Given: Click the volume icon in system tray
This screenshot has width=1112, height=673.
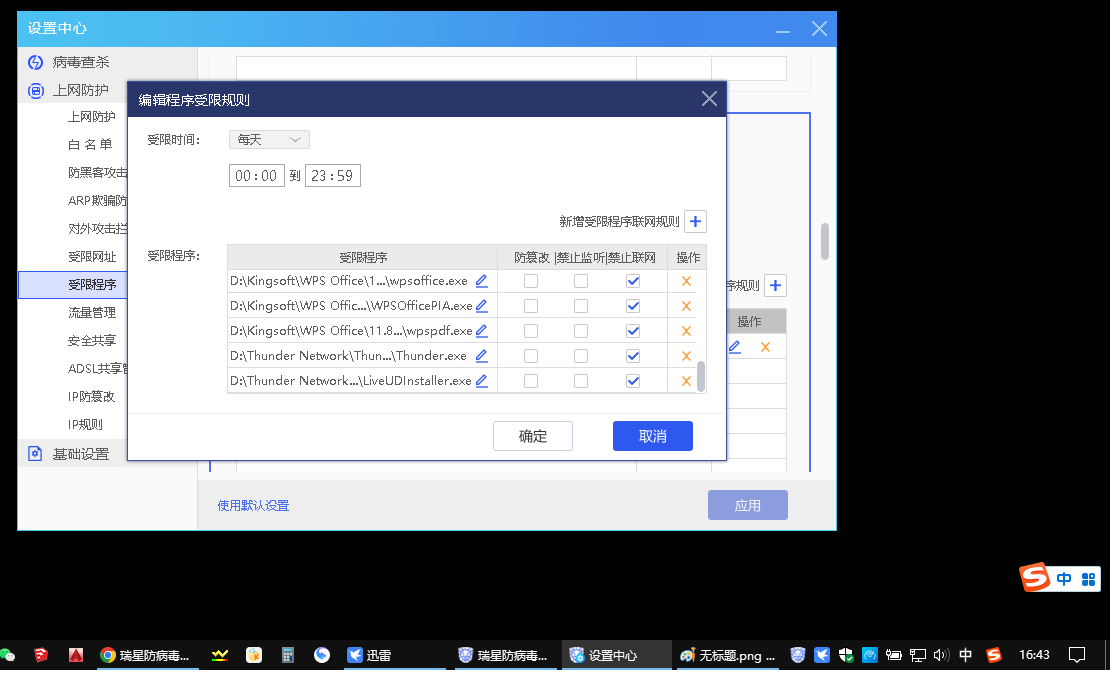Looking at the screenshot, I should [940, 655].
